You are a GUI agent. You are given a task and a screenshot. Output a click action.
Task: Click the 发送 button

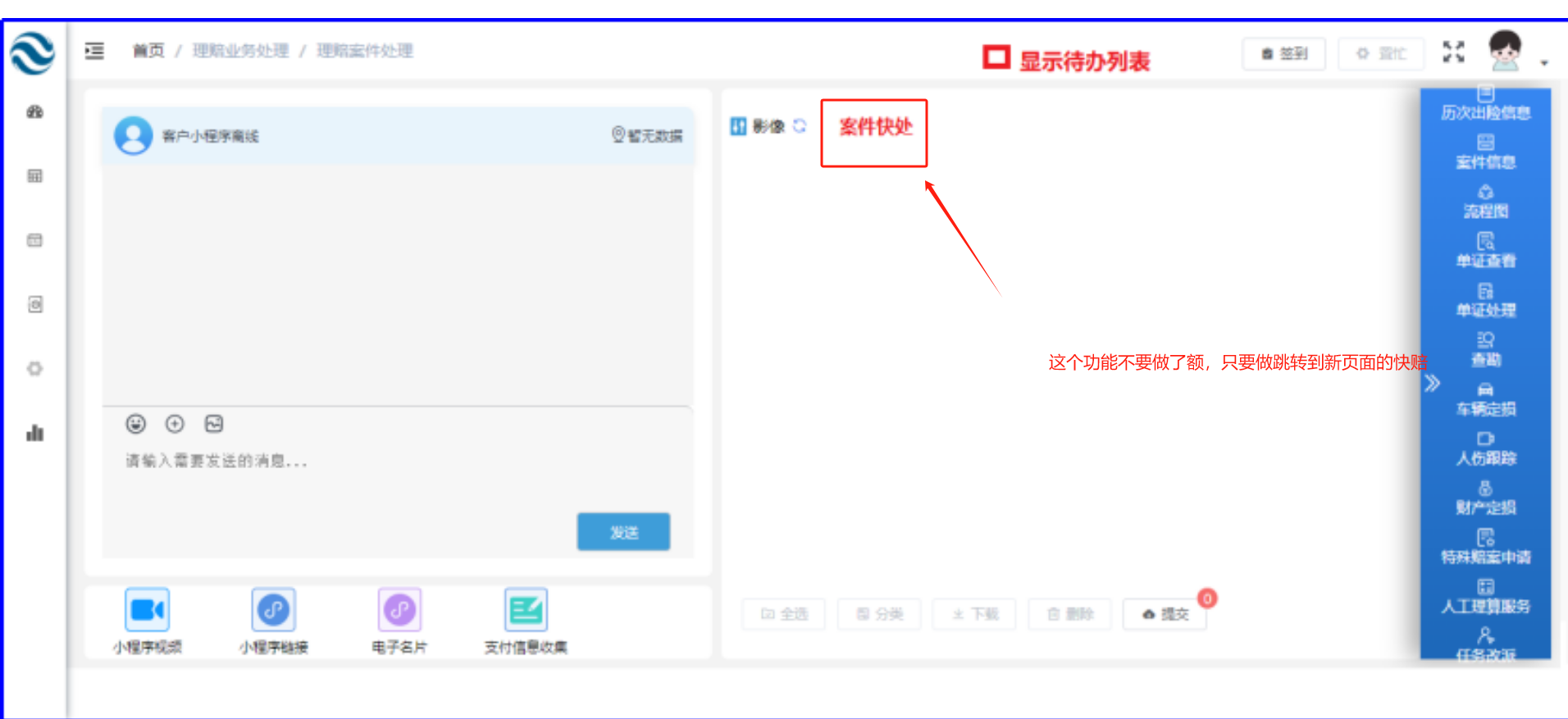click(623, 532)
